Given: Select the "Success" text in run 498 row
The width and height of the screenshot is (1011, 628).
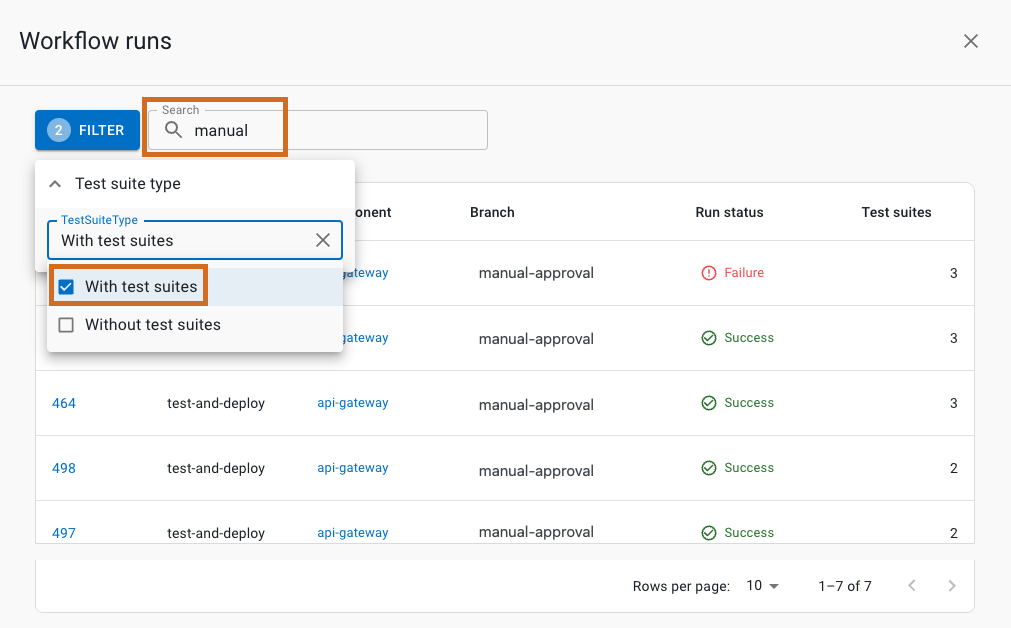Looking at the screenshot, I should [x=749, y=468].
